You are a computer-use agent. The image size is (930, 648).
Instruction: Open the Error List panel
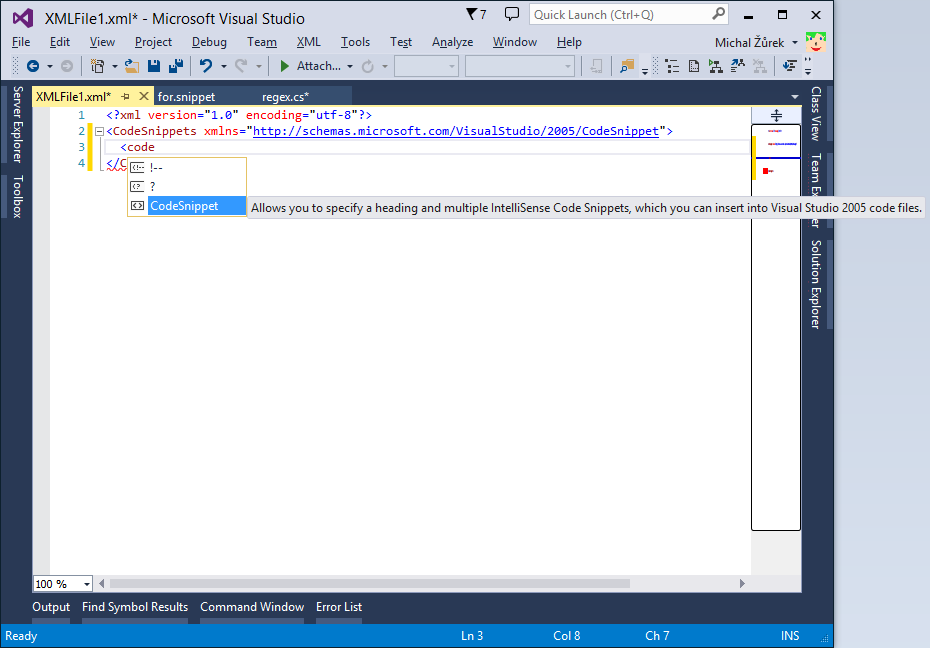339,607
